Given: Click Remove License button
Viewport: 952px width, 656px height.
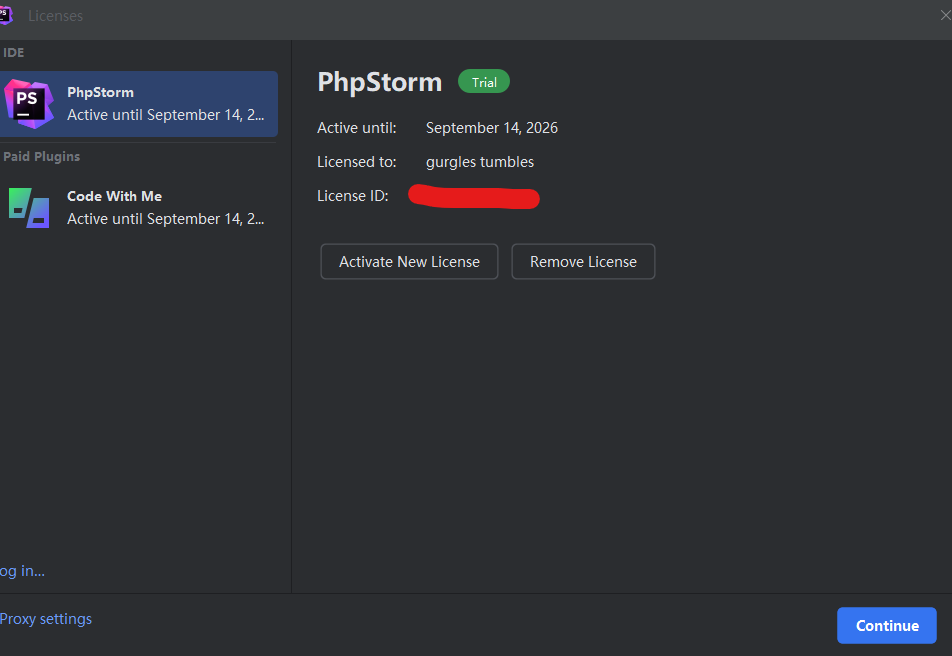Looking at the screenshot, I should pos(583,262).
